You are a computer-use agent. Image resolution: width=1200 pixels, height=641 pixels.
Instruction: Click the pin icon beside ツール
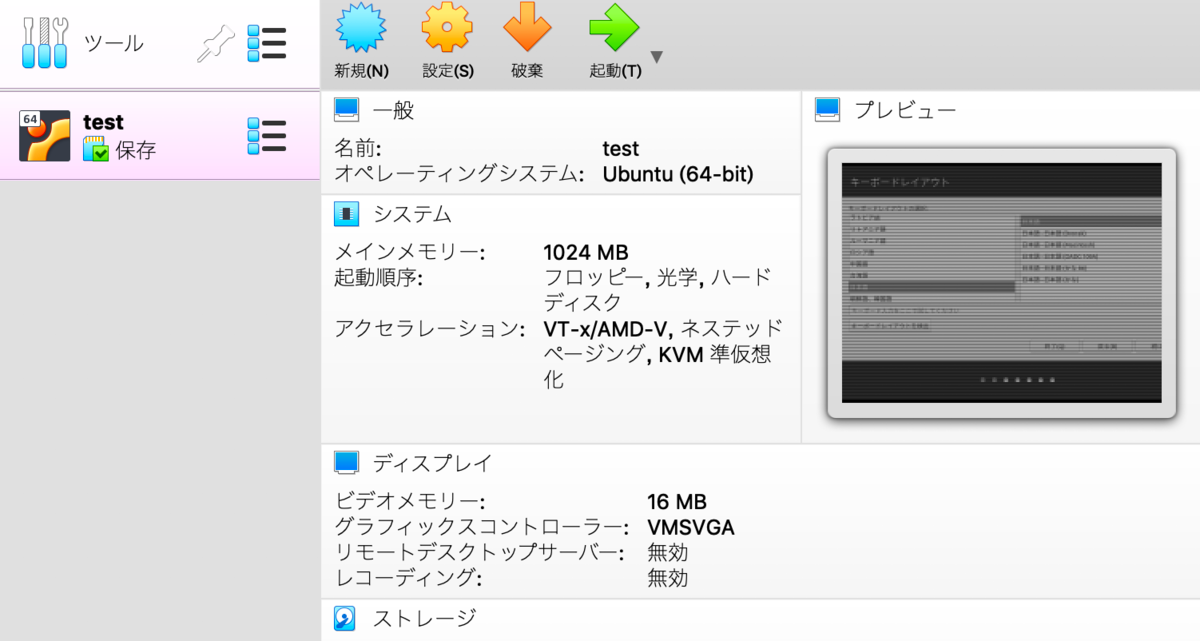214,43
